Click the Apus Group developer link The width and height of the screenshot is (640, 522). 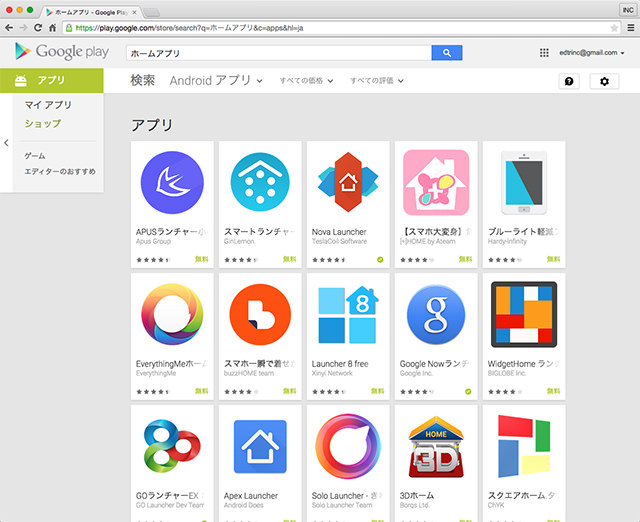(x=153, y=241)
